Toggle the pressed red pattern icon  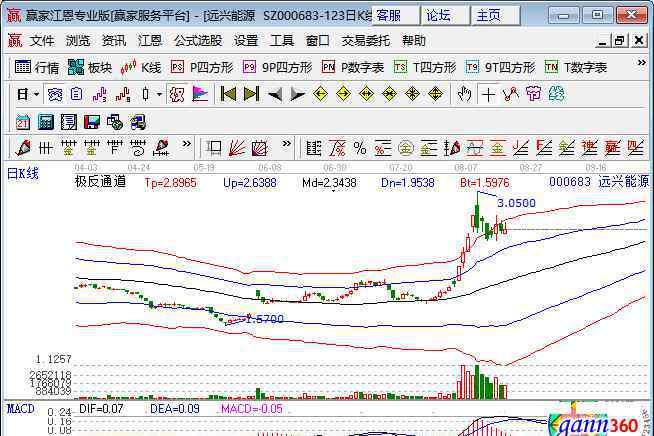click(177, 94)
